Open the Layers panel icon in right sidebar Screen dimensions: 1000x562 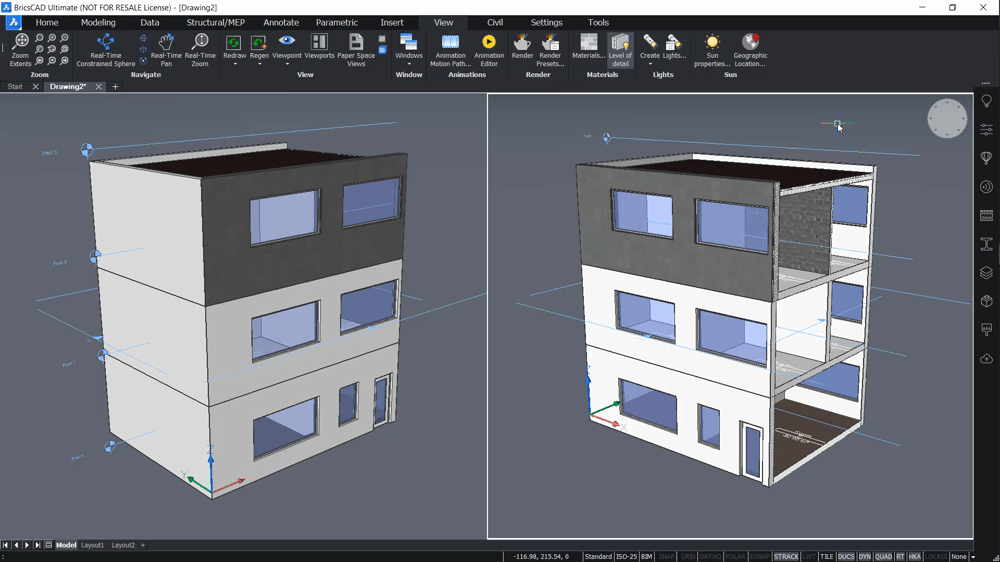coord(987,272)
